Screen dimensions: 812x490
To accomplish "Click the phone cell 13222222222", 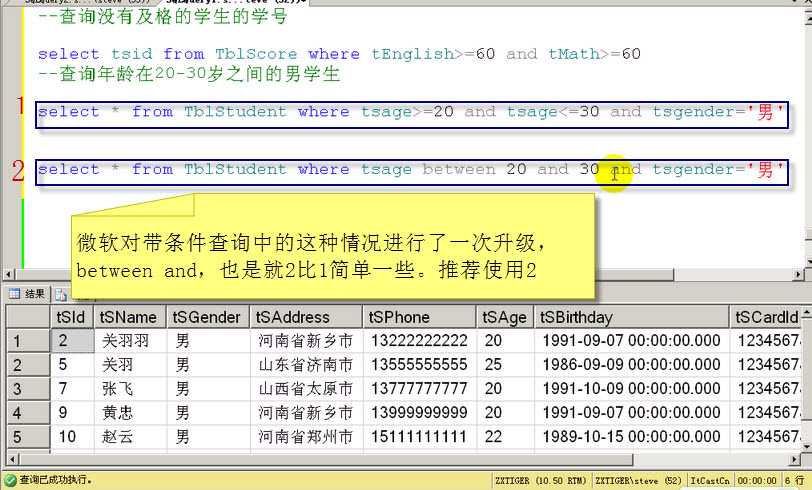I will [419, 341].
